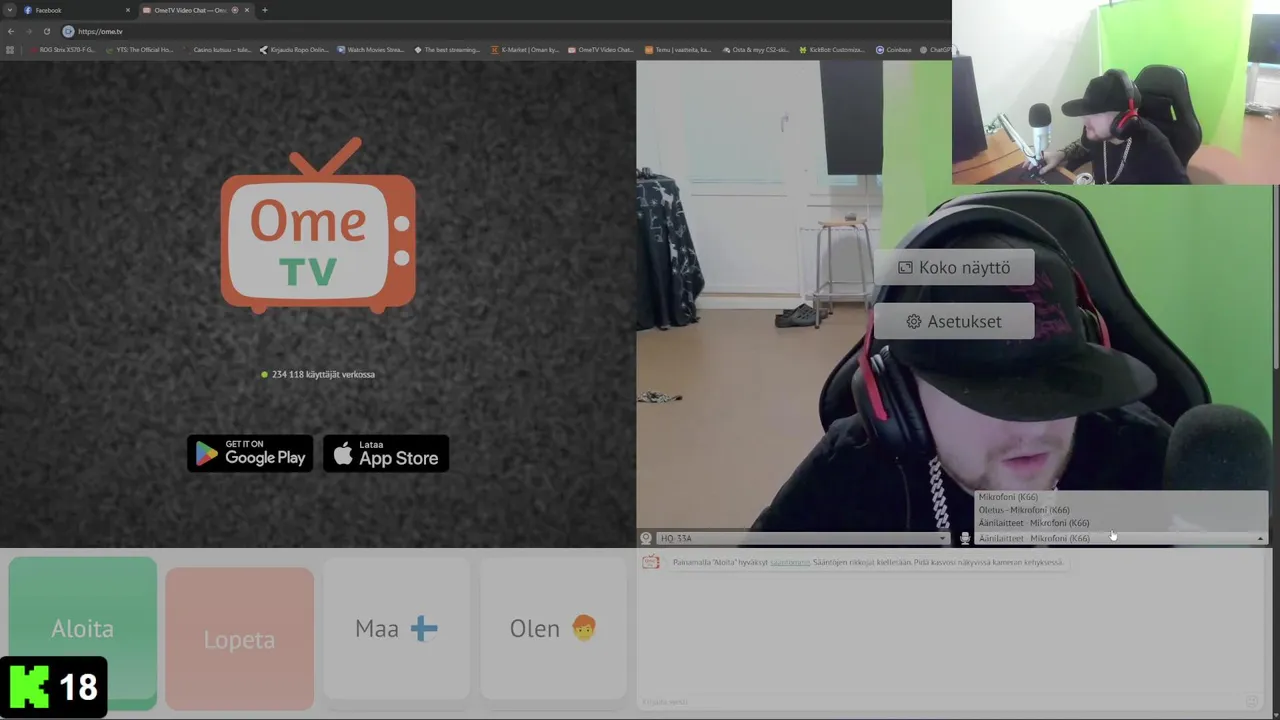The image size is (1280, 720).
Task: Open the Apple App Store badge
Action: (x=386, y=454)
